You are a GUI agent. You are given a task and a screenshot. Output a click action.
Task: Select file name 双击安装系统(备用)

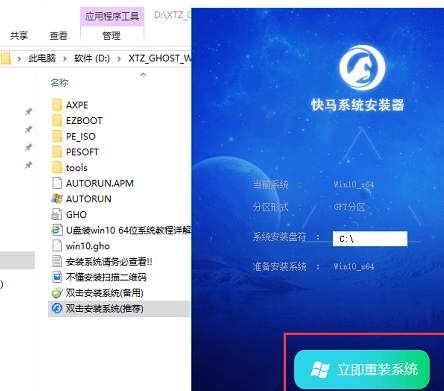[105, 293]
